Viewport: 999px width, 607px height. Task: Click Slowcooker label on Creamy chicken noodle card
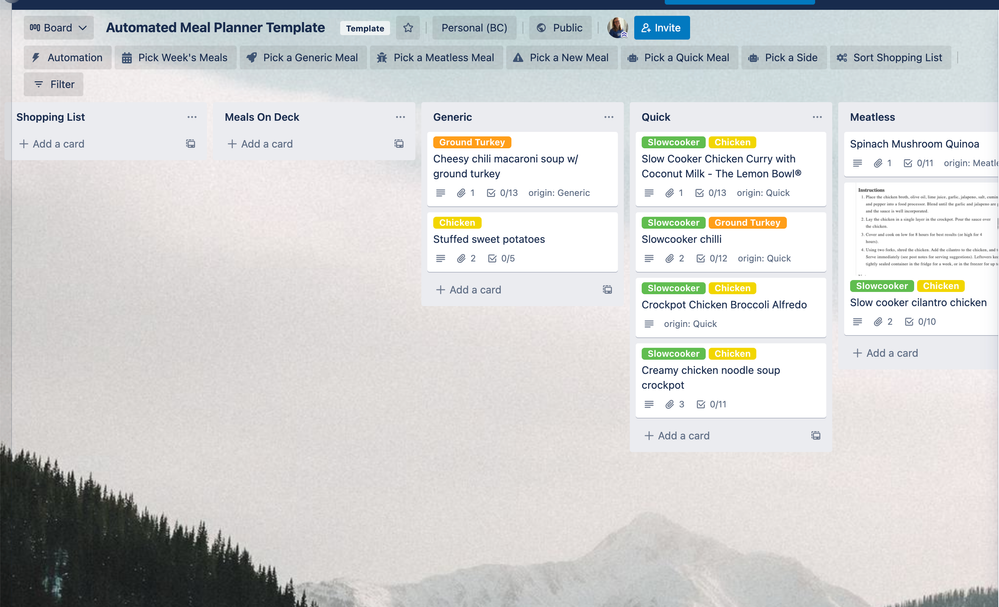[673, 353]
